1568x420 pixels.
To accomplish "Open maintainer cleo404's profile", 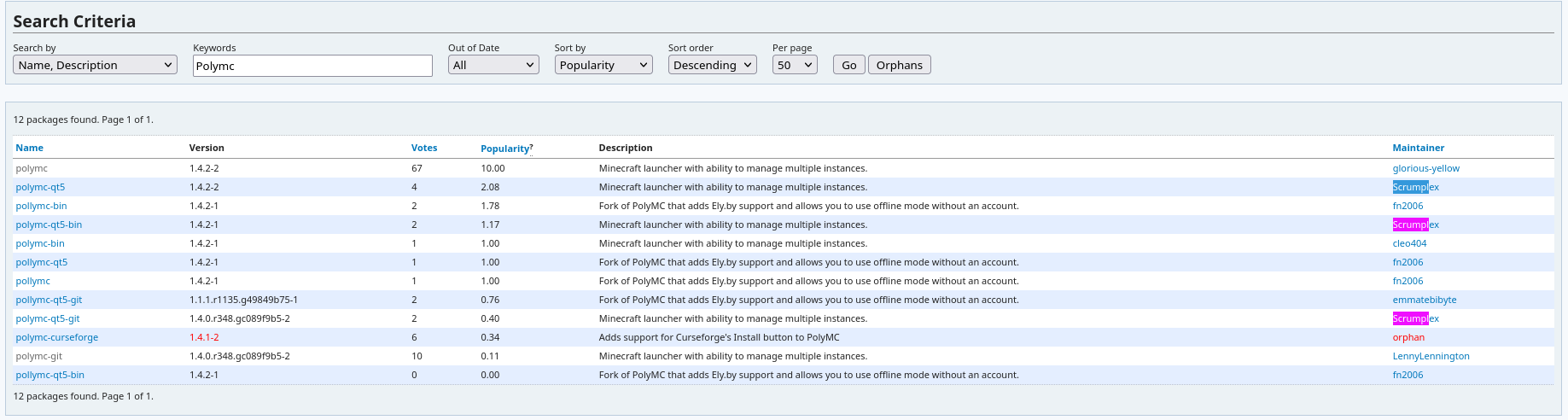I will tap(1409, 243).
